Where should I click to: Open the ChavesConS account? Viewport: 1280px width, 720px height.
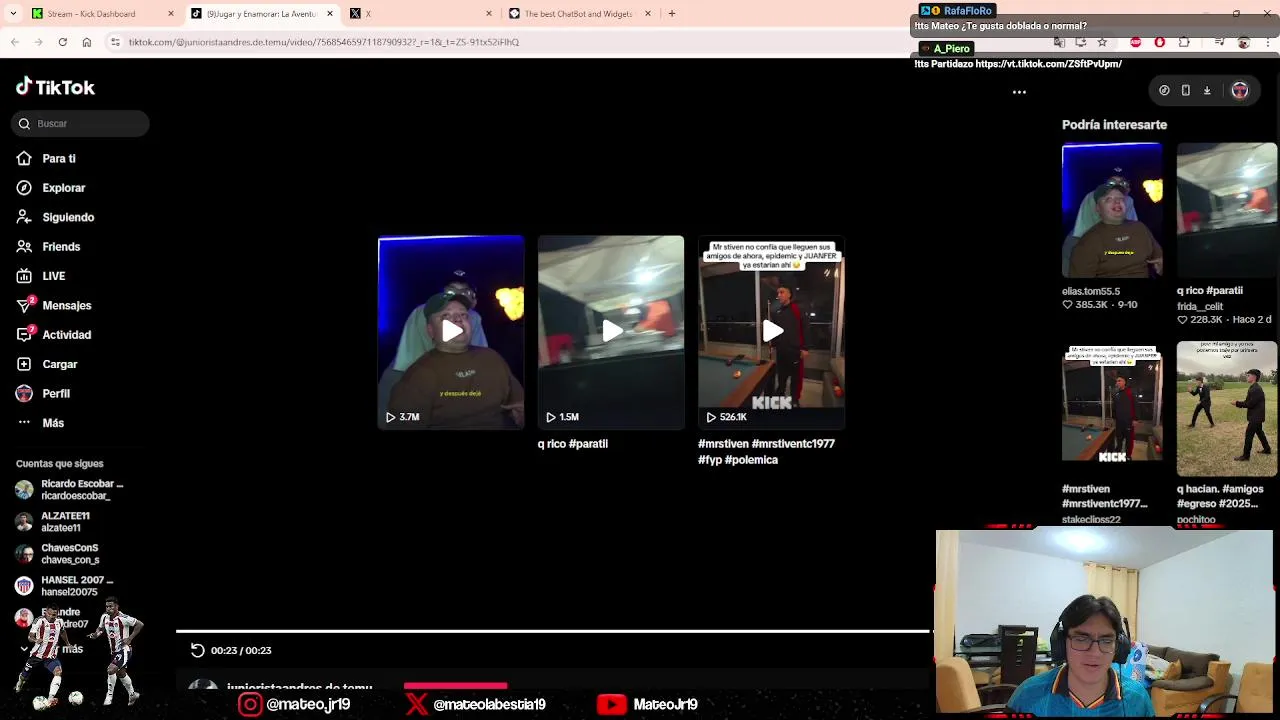(58, 553)
